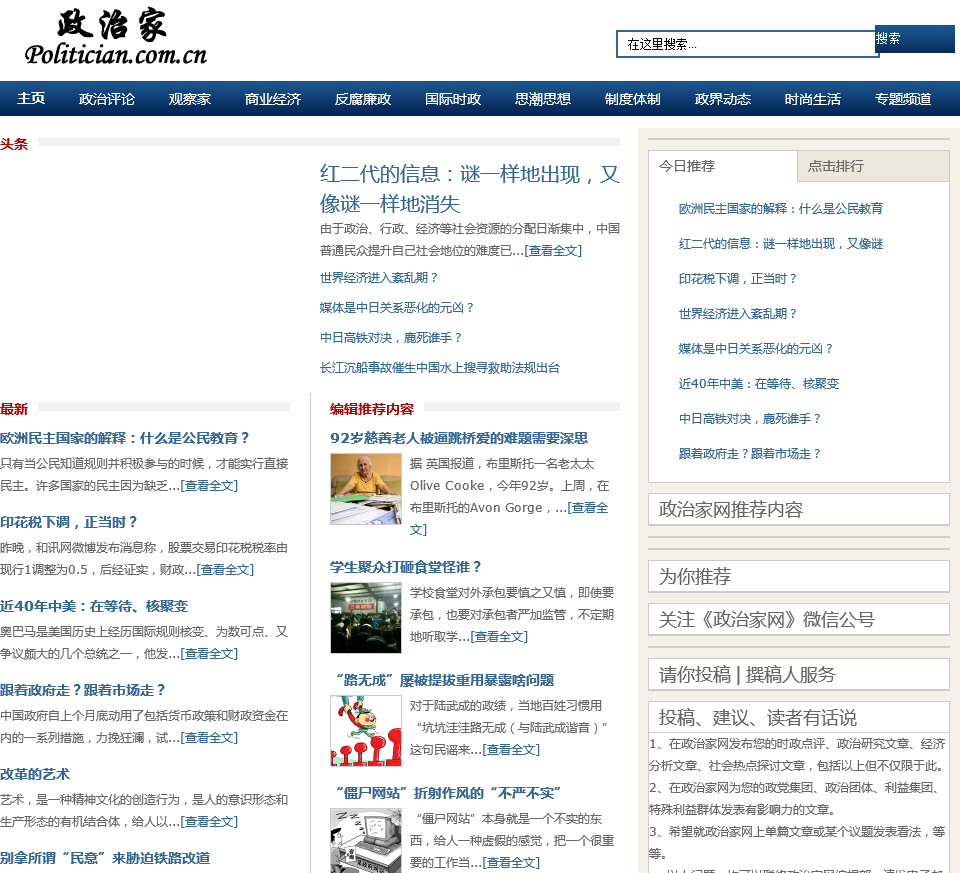This screenshot has height=873, width=960.
Task: Open latest article 欧洲民主国家的解释：什么是公民教育？
Action: 125,438
